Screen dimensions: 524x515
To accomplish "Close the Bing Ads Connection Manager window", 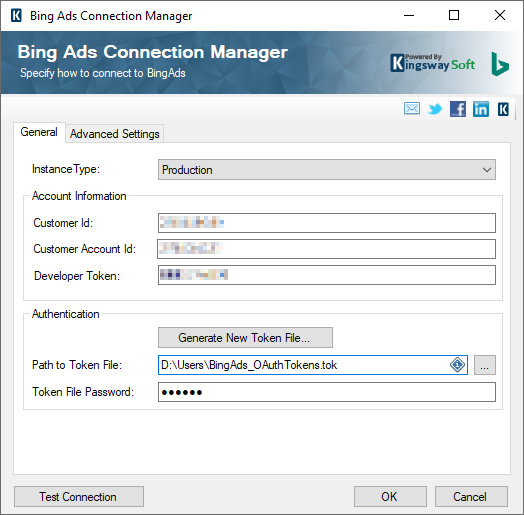I will coord(500,15).
